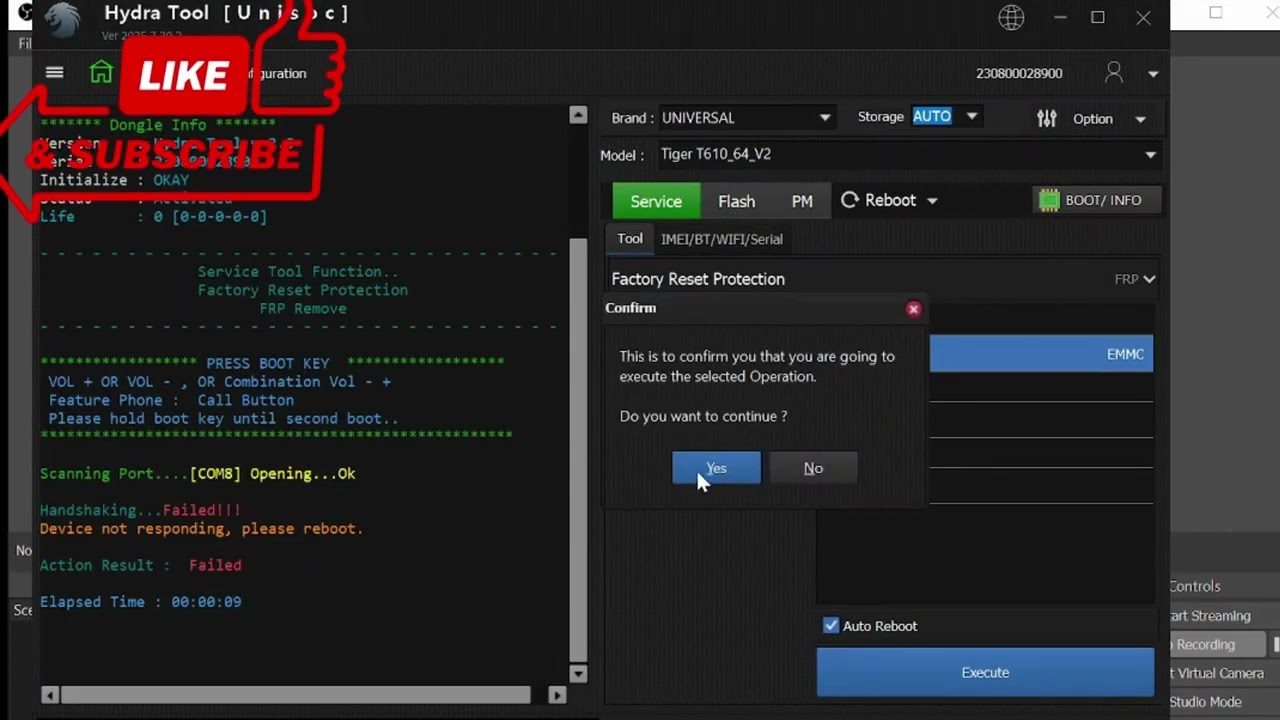Minimize the Hydra Tool window
The width and height of the screenshot is (1280, 720).
pos(1060,17)
